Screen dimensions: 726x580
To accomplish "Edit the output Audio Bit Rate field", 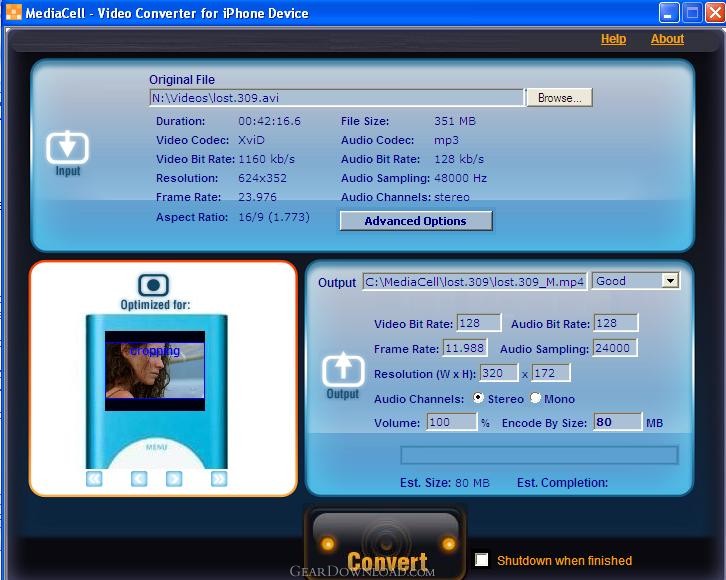I will click(x=616, y=323).
